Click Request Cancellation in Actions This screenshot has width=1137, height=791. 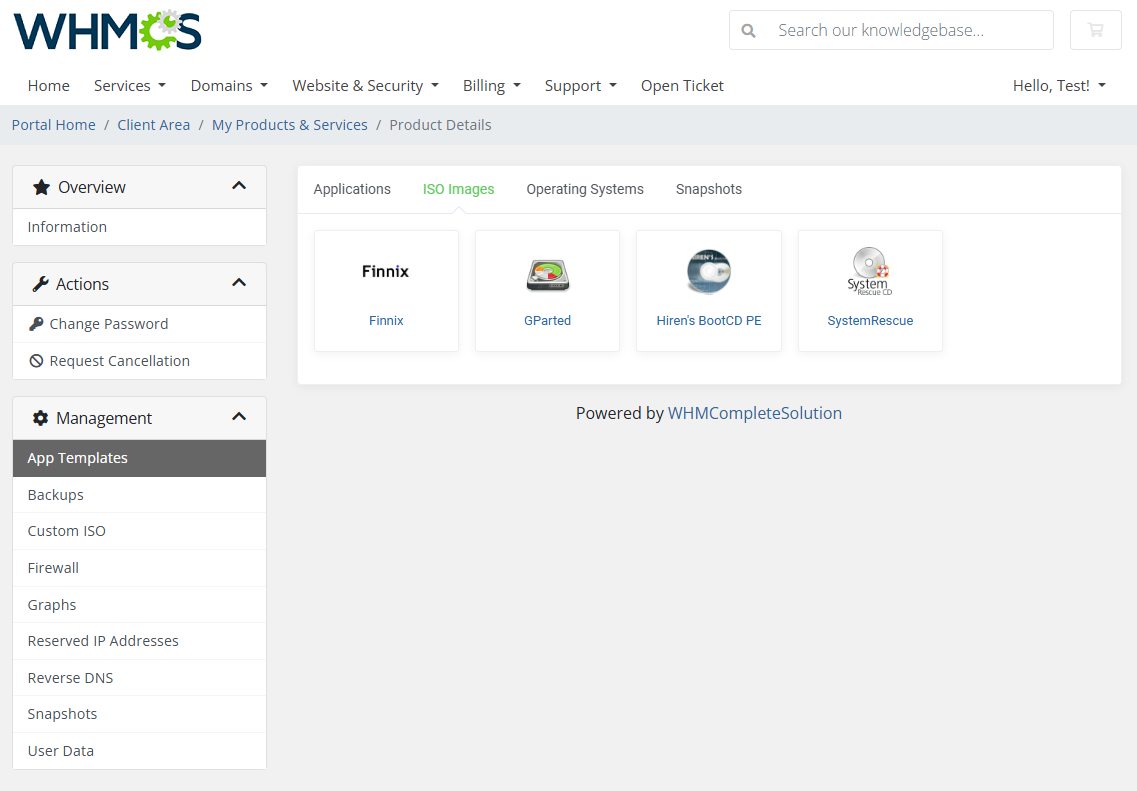pos(139,361)
